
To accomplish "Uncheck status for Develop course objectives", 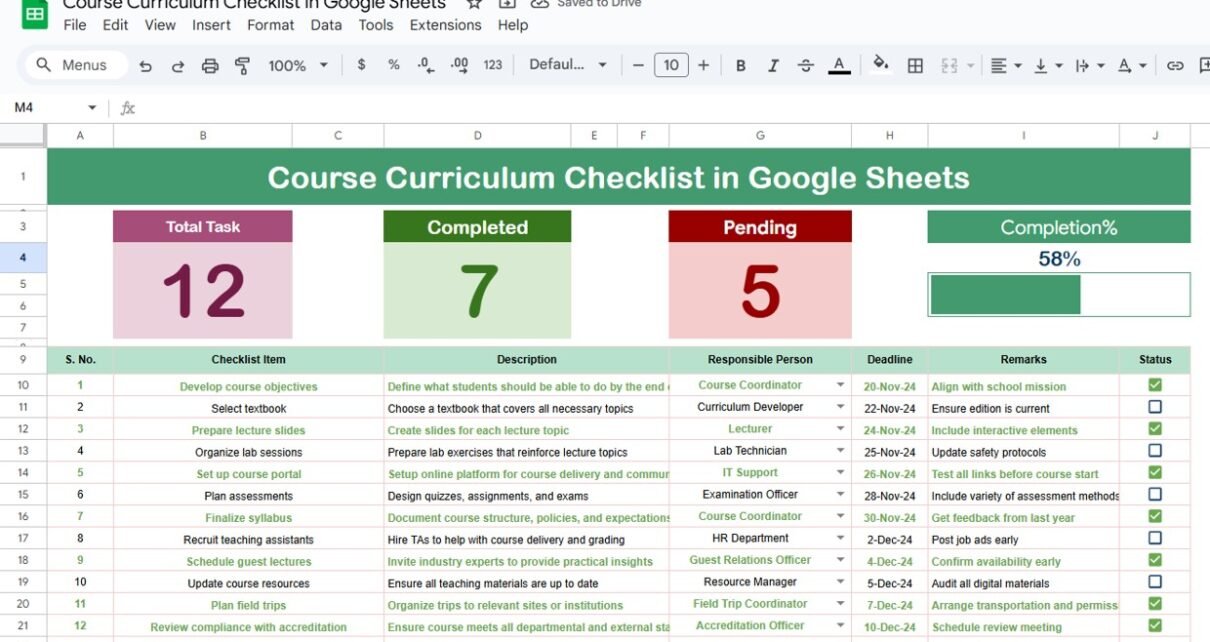I will [1155, 385].
